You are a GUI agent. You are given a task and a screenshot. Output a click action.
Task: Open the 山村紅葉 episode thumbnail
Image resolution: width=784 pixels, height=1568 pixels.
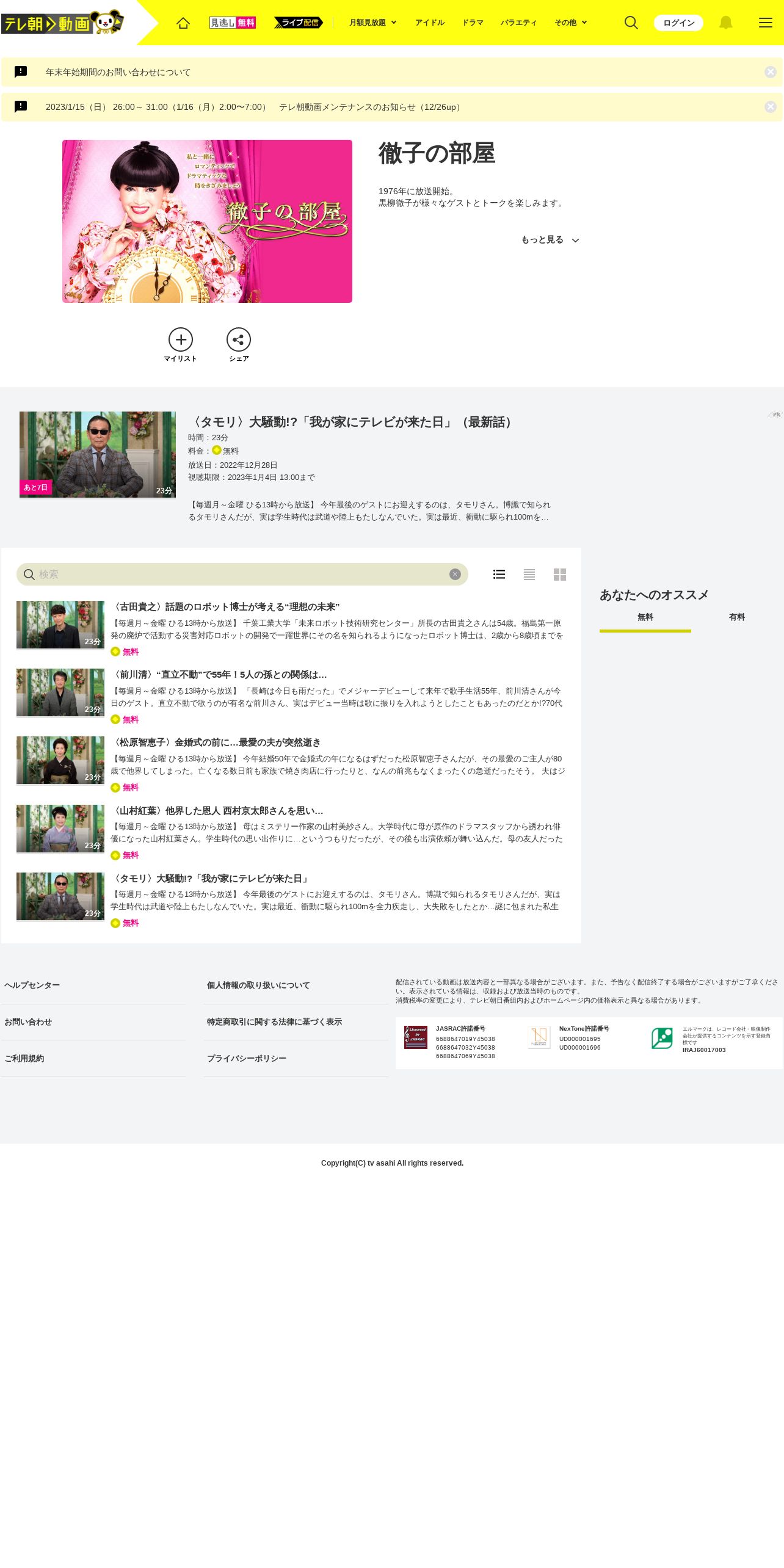60,829
